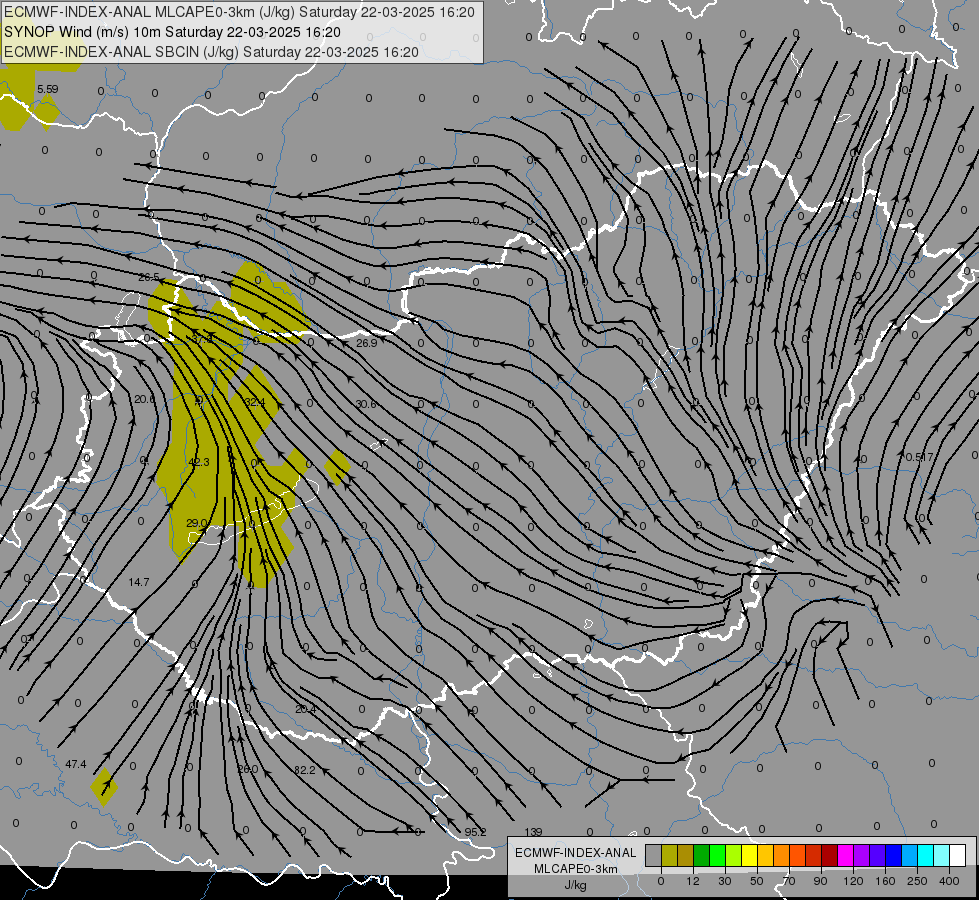Screen dimensions: 979x900
Task: Click 'ECMWF-INDEX-ANAL' title inside the color legend
Action: (x=576, y=853)
